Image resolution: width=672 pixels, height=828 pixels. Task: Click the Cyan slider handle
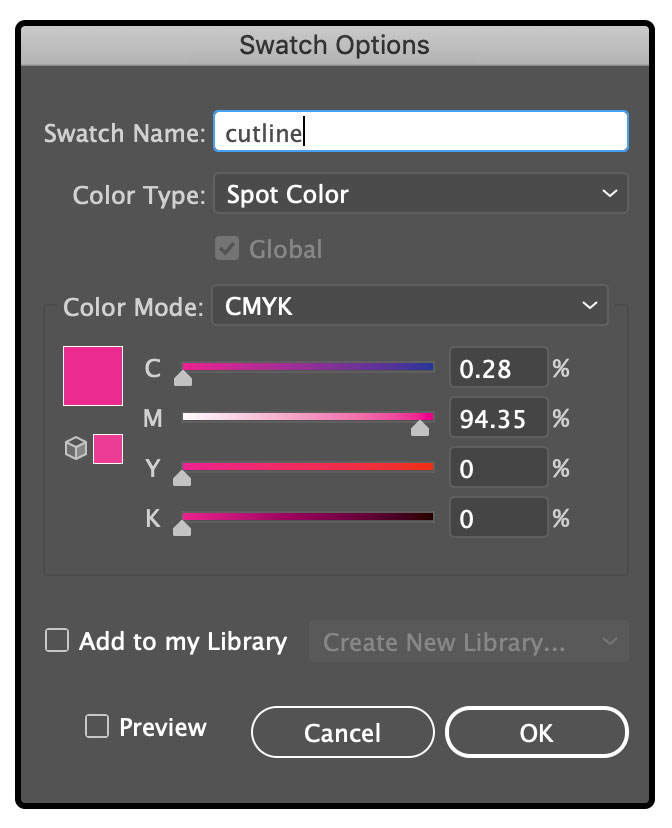click(182, 378)
